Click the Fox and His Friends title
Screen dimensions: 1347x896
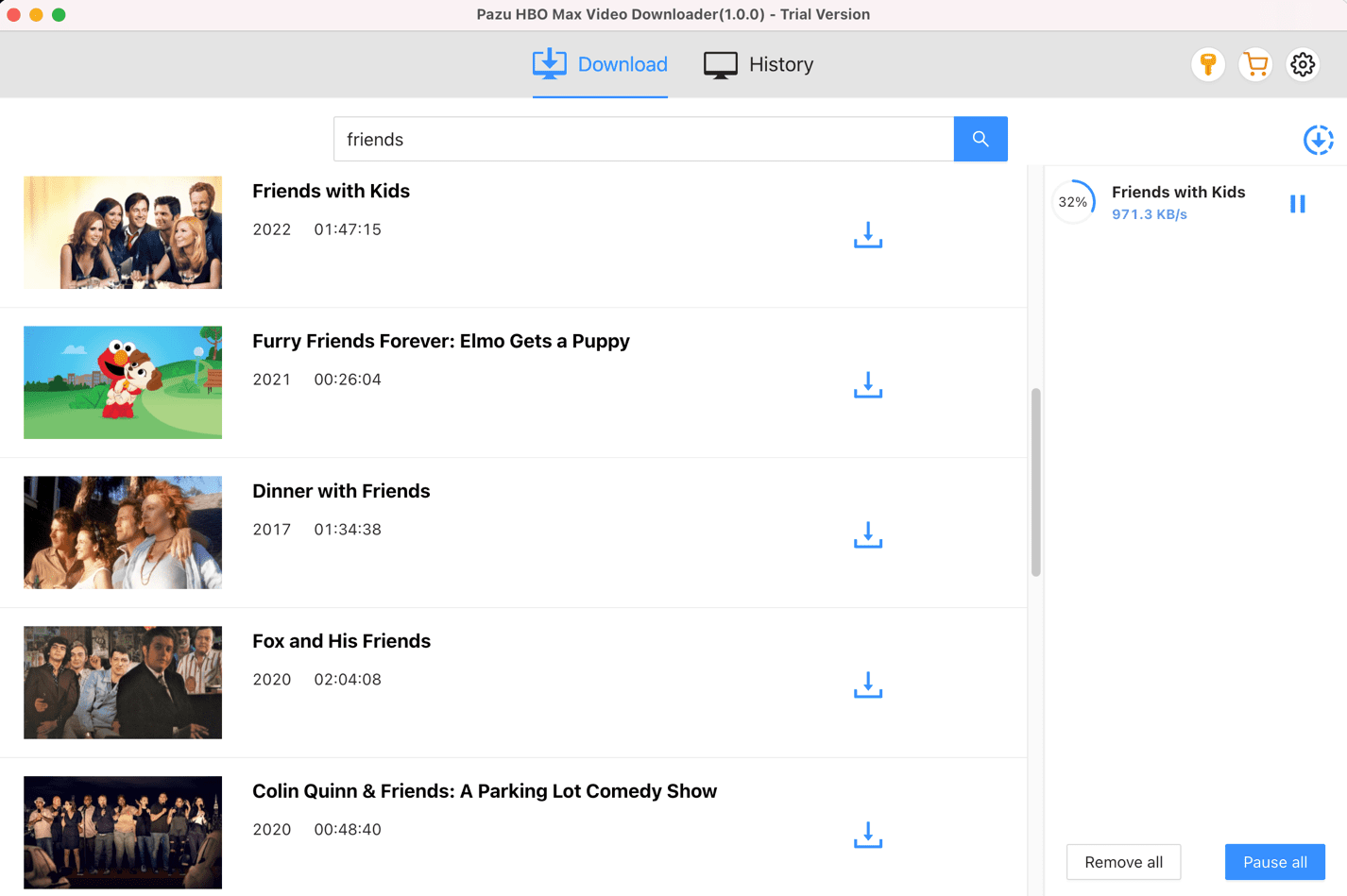341,641
